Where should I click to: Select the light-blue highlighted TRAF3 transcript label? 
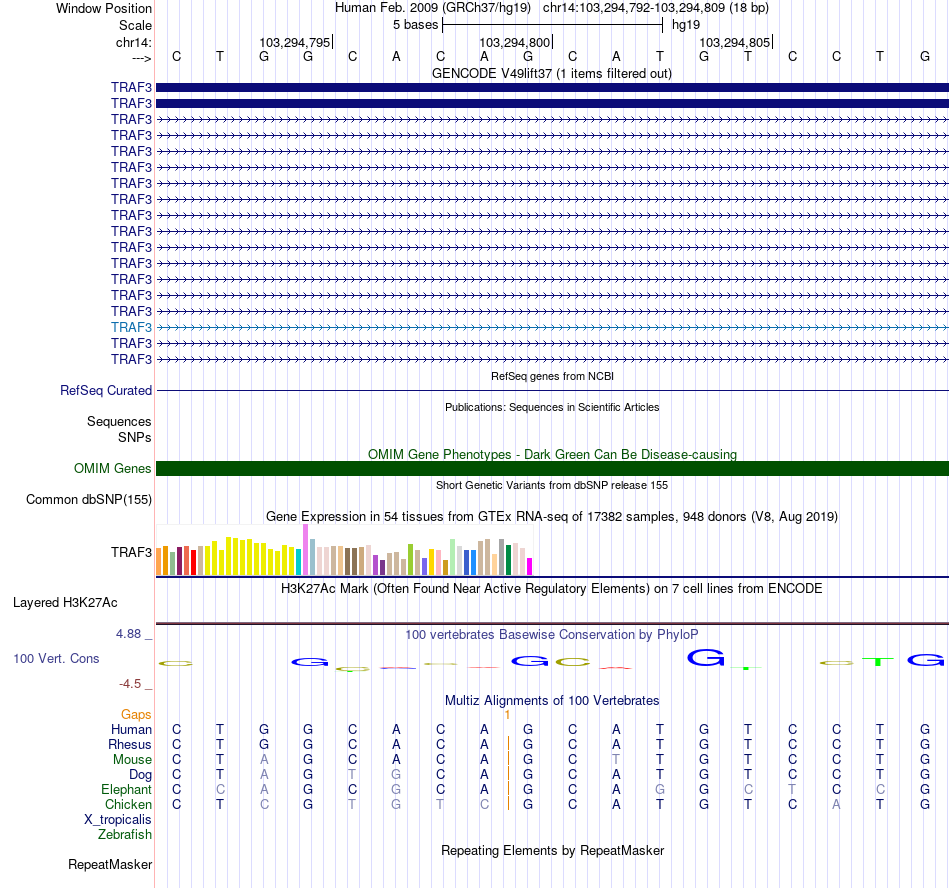click(x=131, y=327)
